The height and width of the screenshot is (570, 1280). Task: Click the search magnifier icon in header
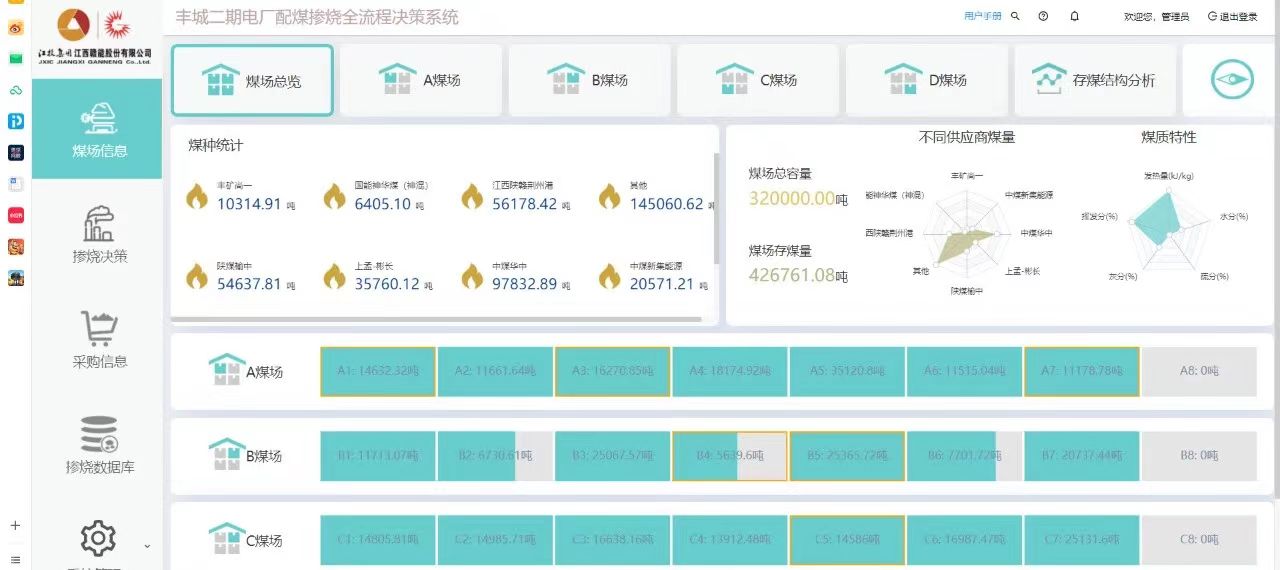[1015, 17]
